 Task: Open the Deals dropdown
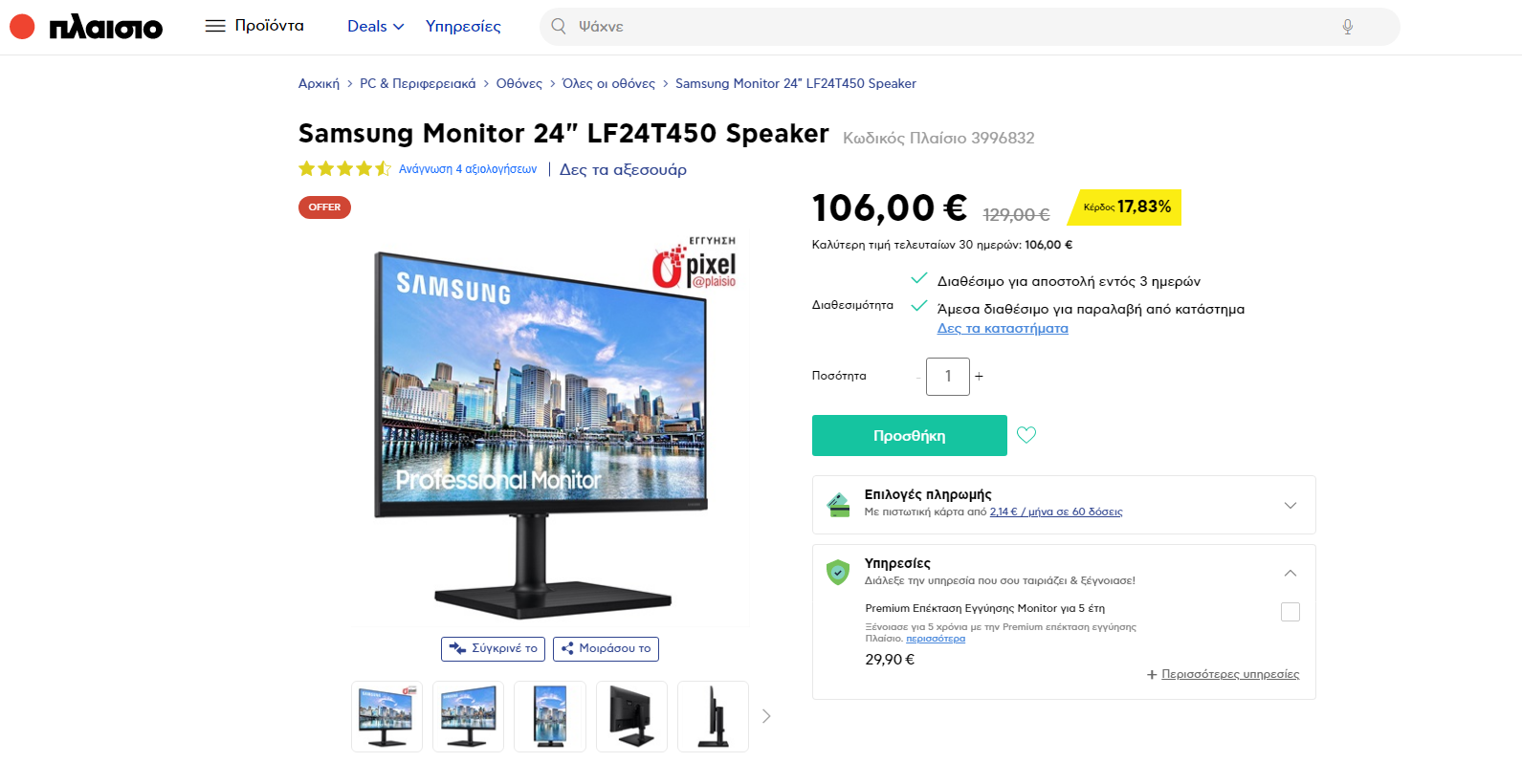[x=376, y=27]
